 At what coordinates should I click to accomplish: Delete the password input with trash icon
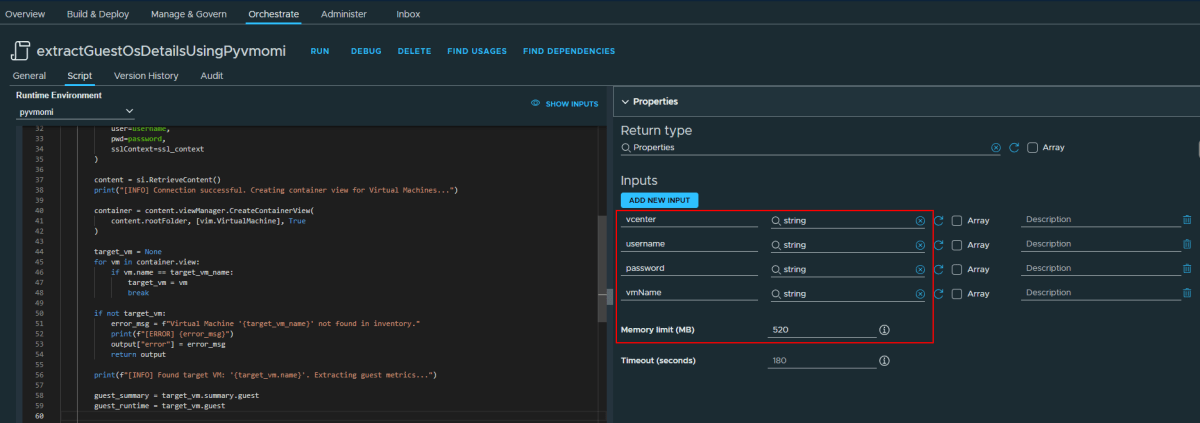[x=1187, y=269]
